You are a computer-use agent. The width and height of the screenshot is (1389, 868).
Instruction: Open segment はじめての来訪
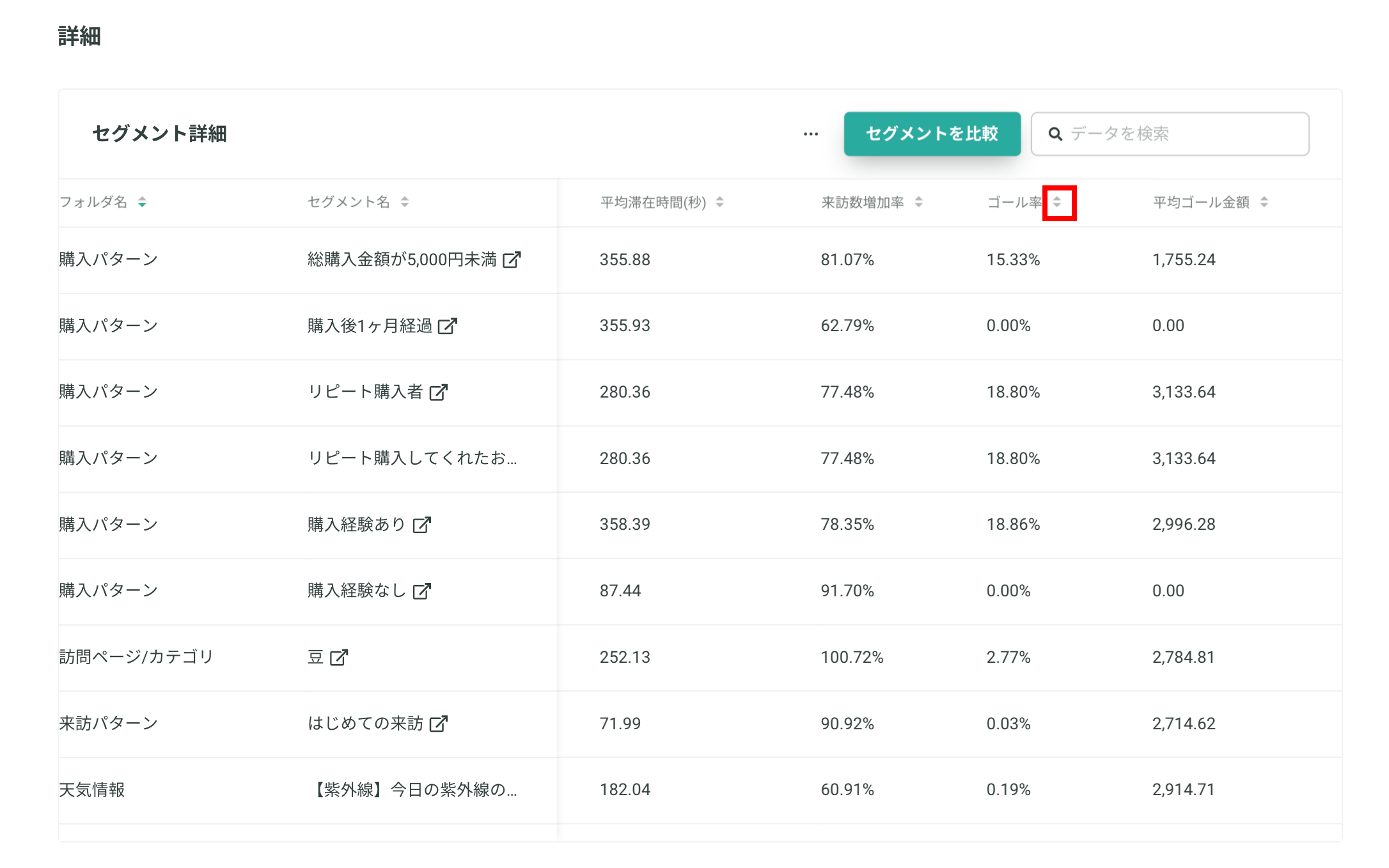tap(366, 724)
